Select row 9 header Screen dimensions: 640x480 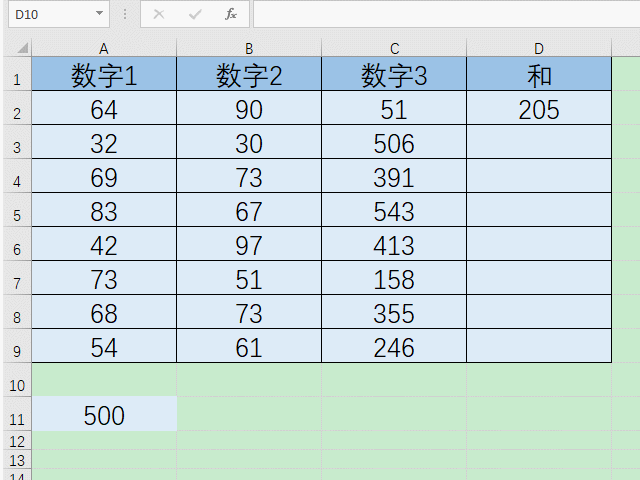point(17,345)
